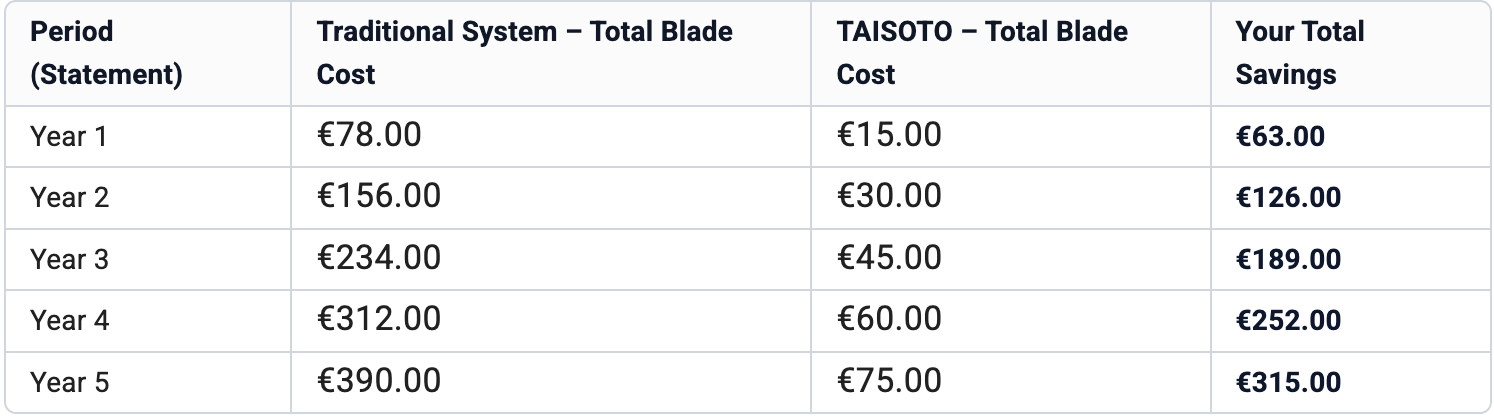Image resolution: width=1494 pixels, height=420 pixels.
Task: Select the €234.00 cell
Action: [x=378, y=258]
